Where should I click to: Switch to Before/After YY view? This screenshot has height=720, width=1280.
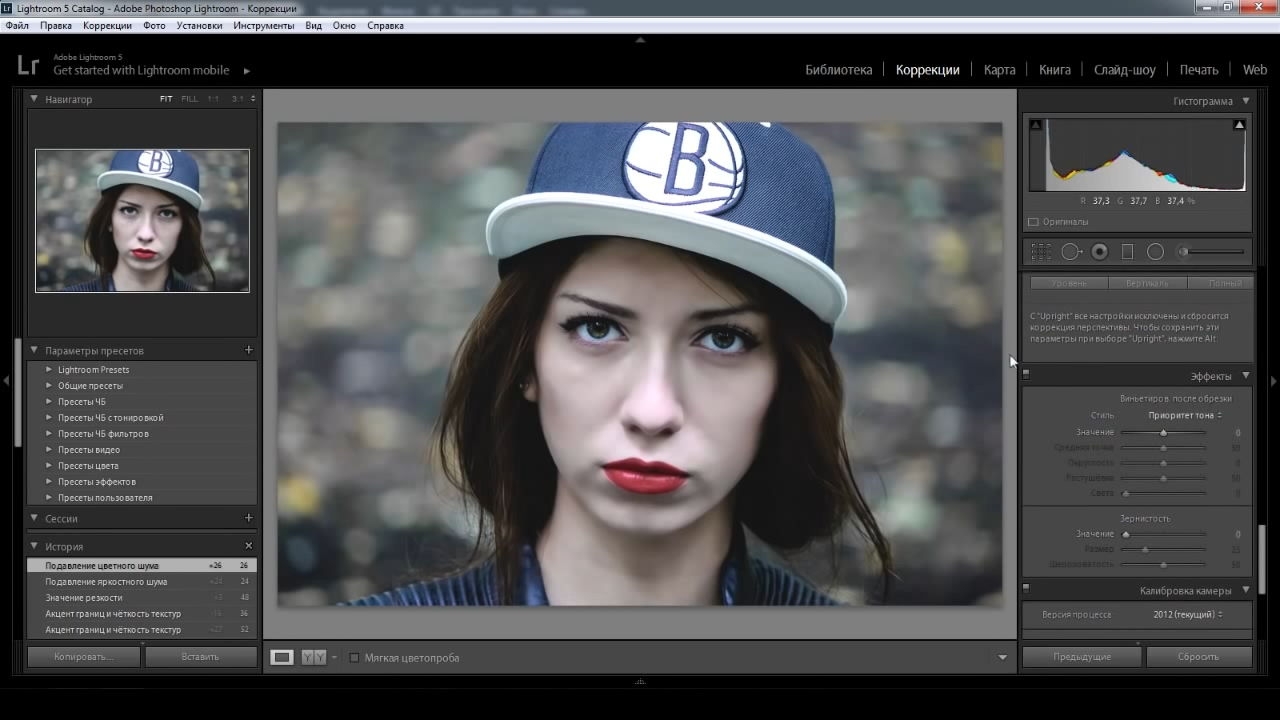point(314,657)
